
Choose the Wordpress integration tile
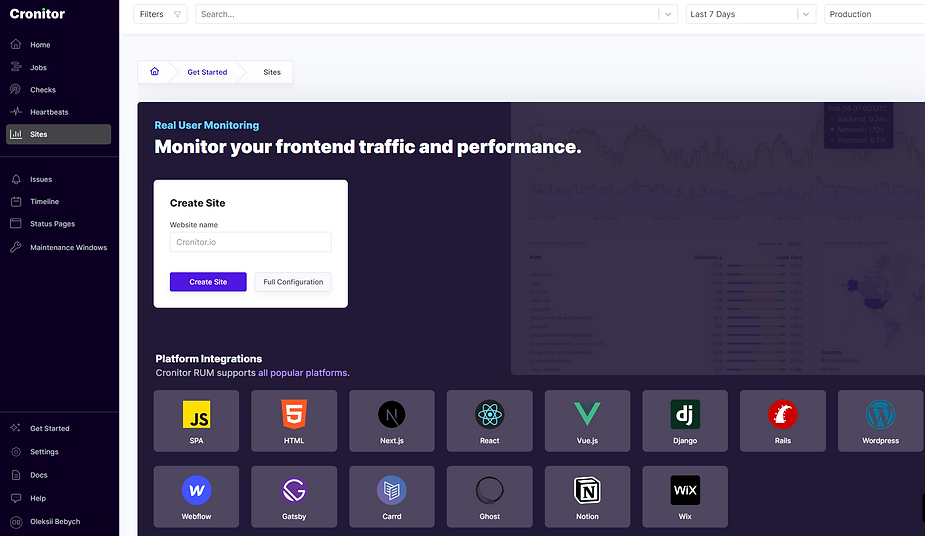(x=881, y=421)
